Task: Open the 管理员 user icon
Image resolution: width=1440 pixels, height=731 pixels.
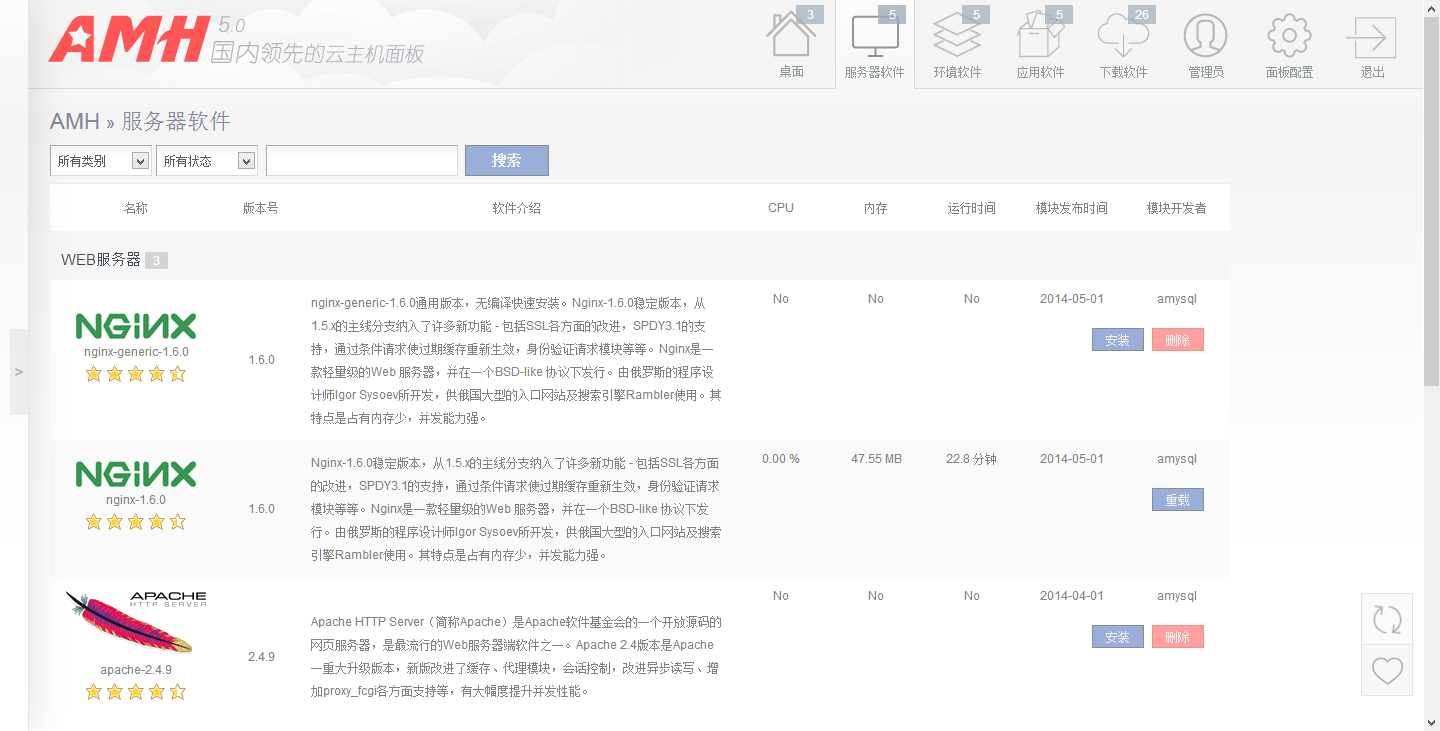Action: [1205, 37]
